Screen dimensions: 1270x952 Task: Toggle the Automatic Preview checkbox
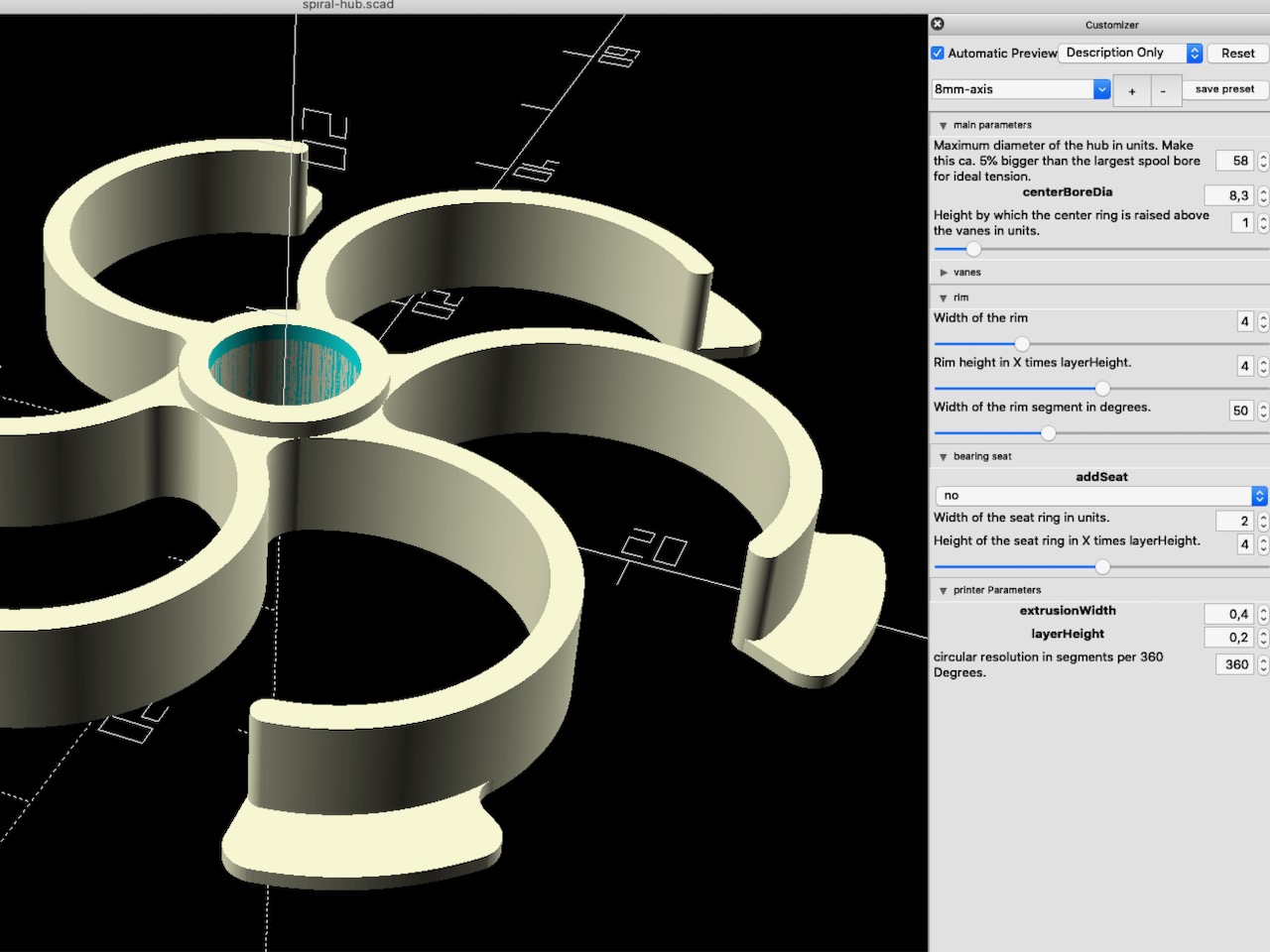(x=938, y=53)
